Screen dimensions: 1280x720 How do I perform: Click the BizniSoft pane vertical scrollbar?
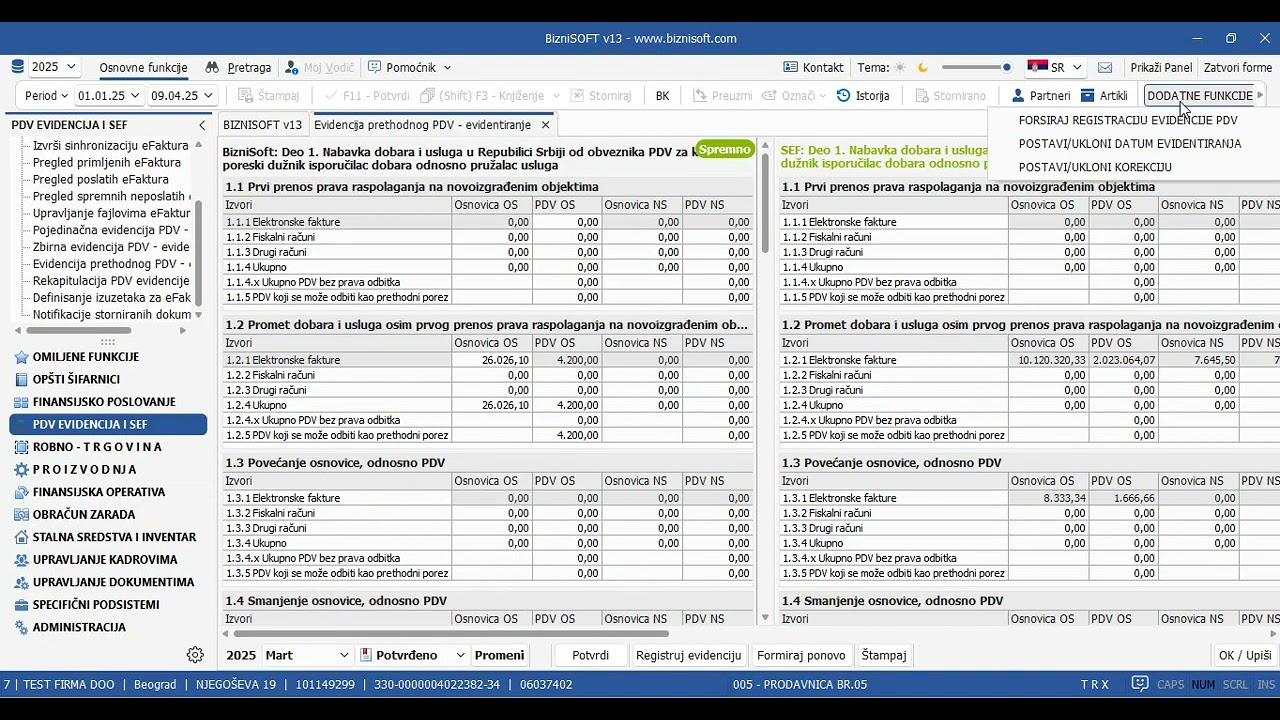(x=766, y=202)
